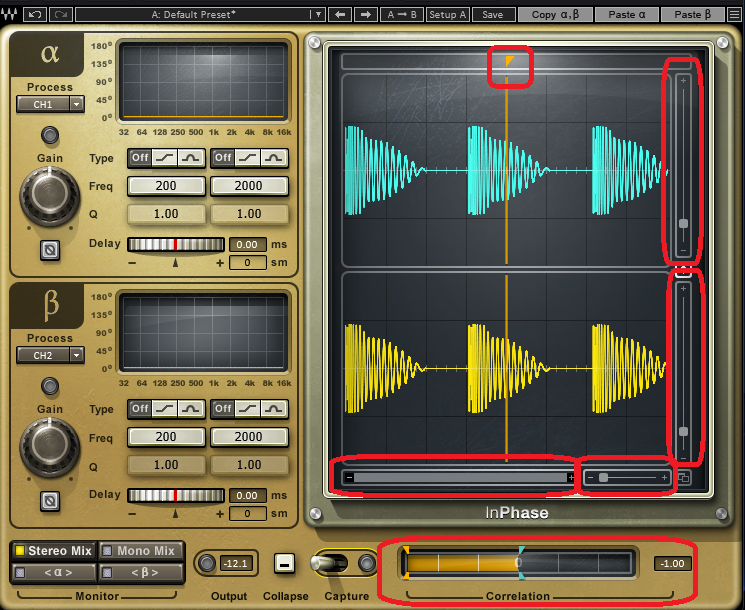Open the alpha Process CH1 dropdown

tap(50, 104)
